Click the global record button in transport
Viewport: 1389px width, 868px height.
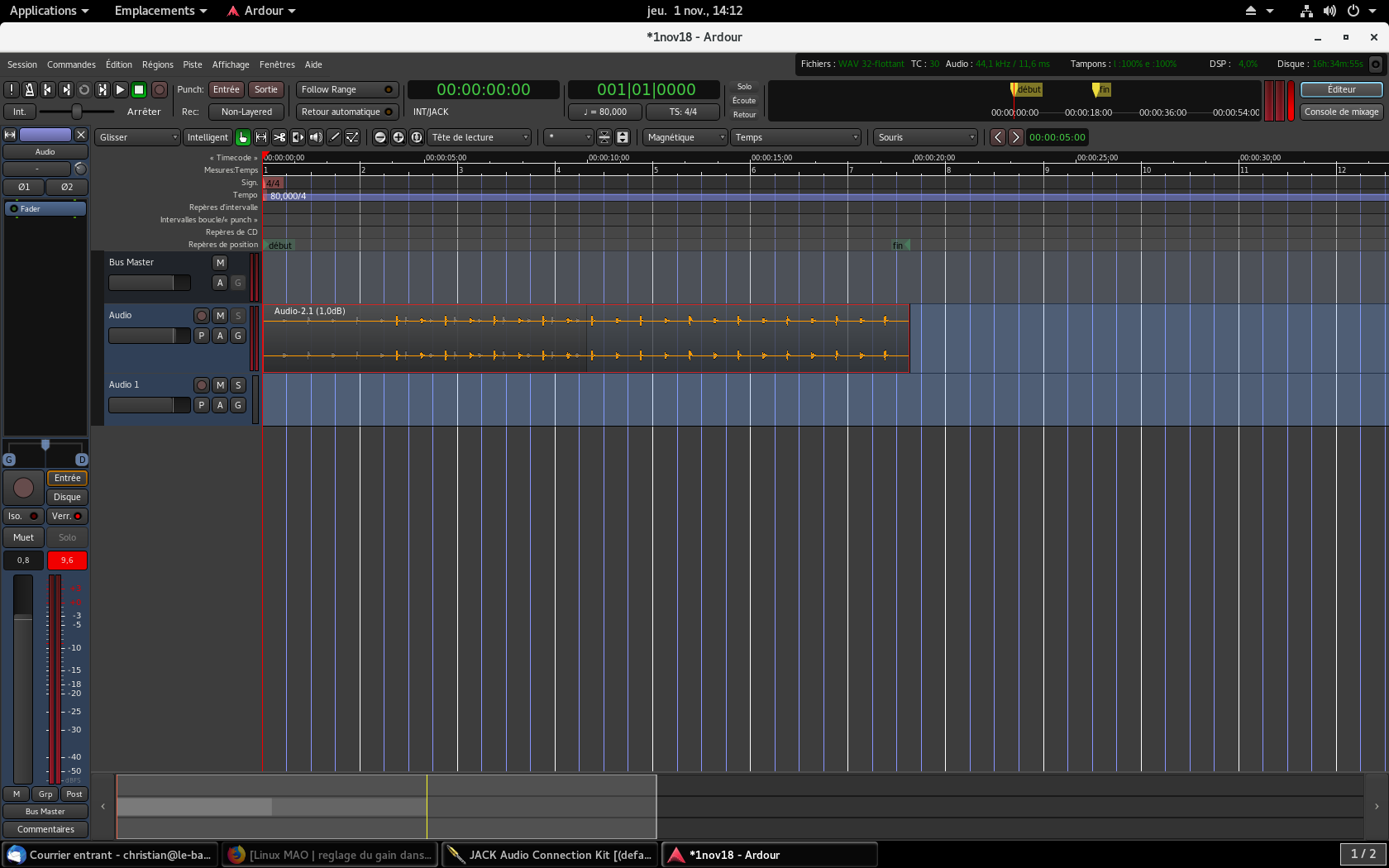[x=160, y=89]
